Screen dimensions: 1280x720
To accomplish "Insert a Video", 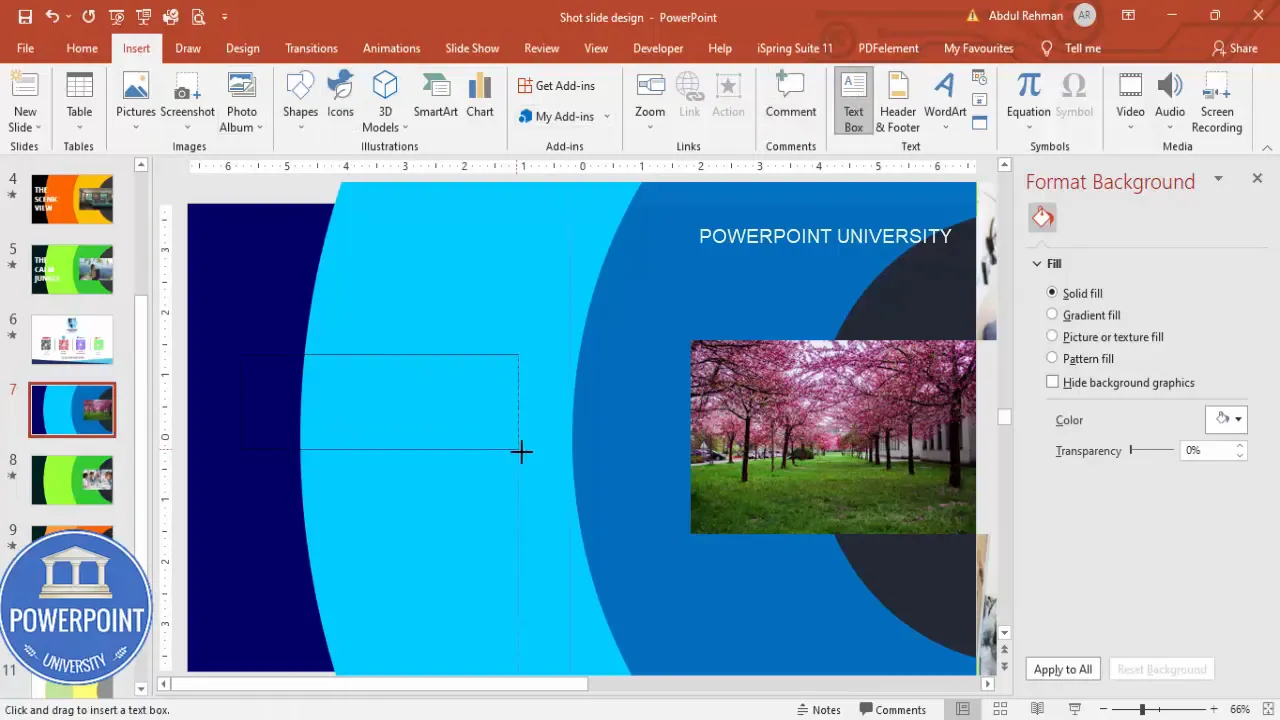I will point(1130,103).
